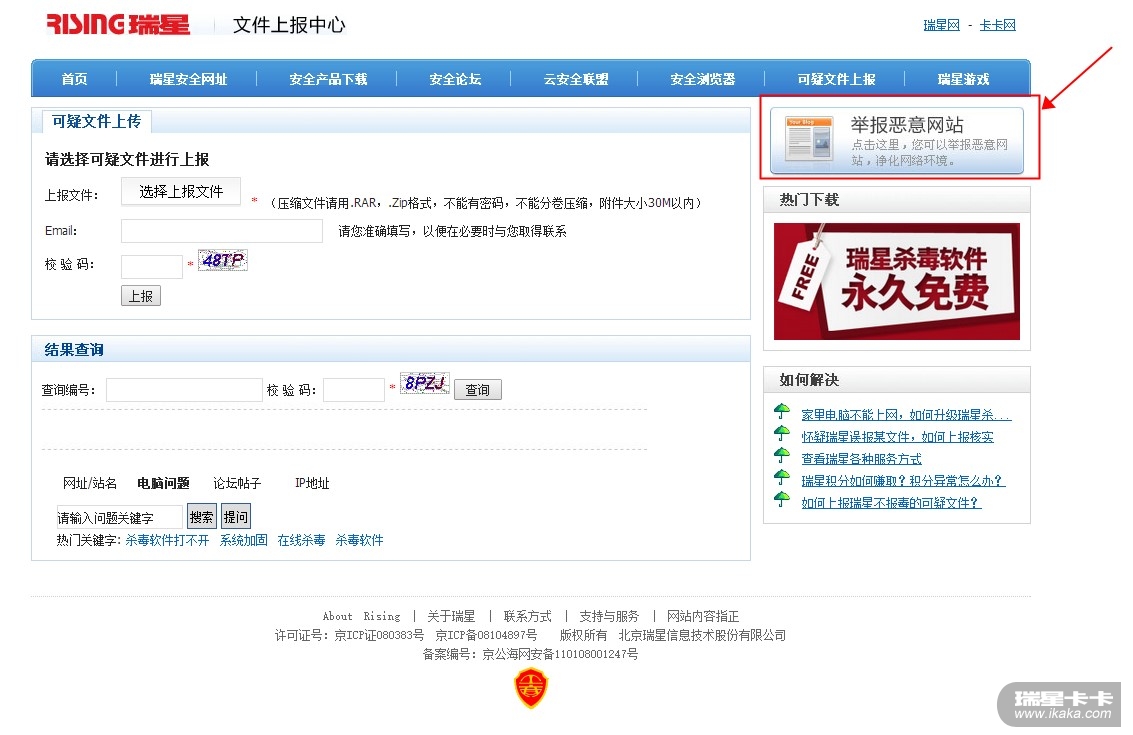The width and height of the screenshot is (1133, 735).
Task: Click the 提问 button
Action: tap(236, 517)
